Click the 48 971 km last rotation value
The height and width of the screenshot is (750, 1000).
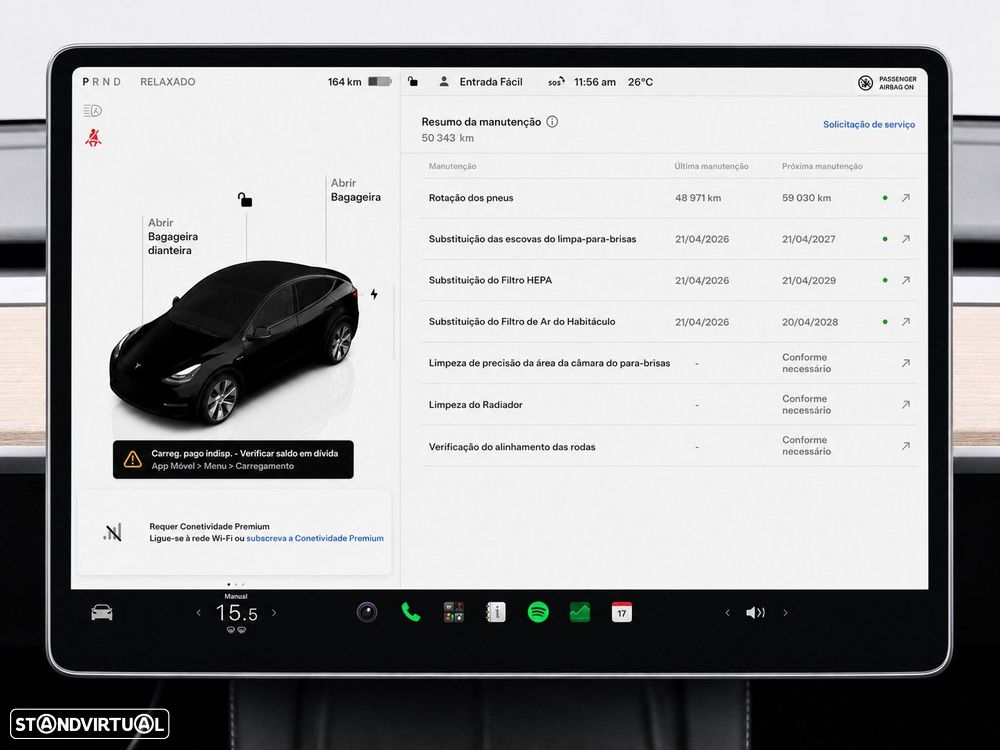coord(698,198)
